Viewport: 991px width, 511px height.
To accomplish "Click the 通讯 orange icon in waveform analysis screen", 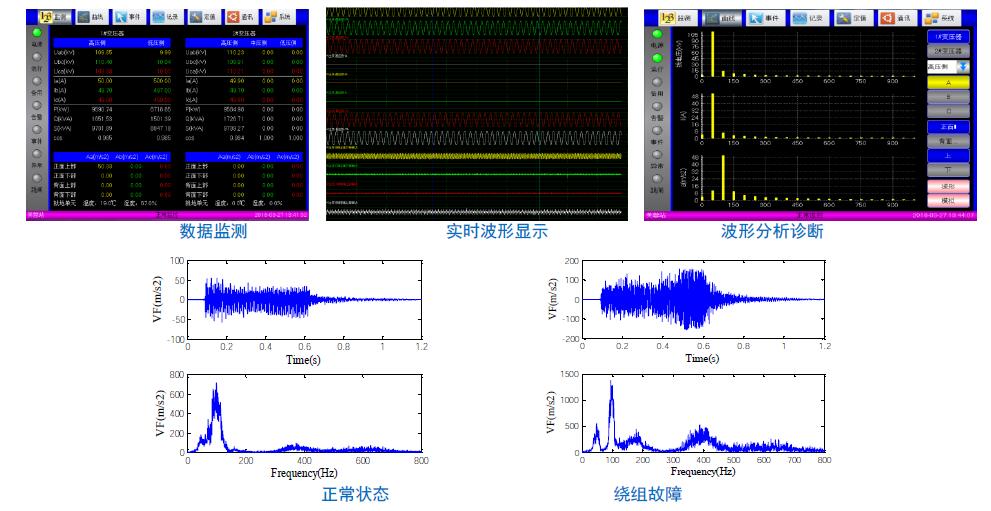I will (x=893, y=18).
